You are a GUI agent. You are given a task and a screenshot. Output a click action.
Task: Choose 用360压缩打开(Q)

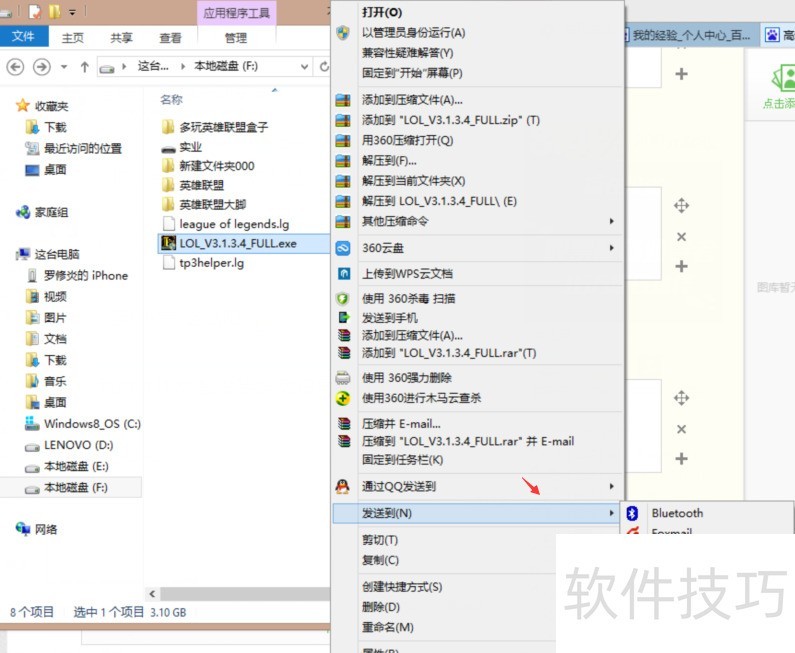click(407, 140)
